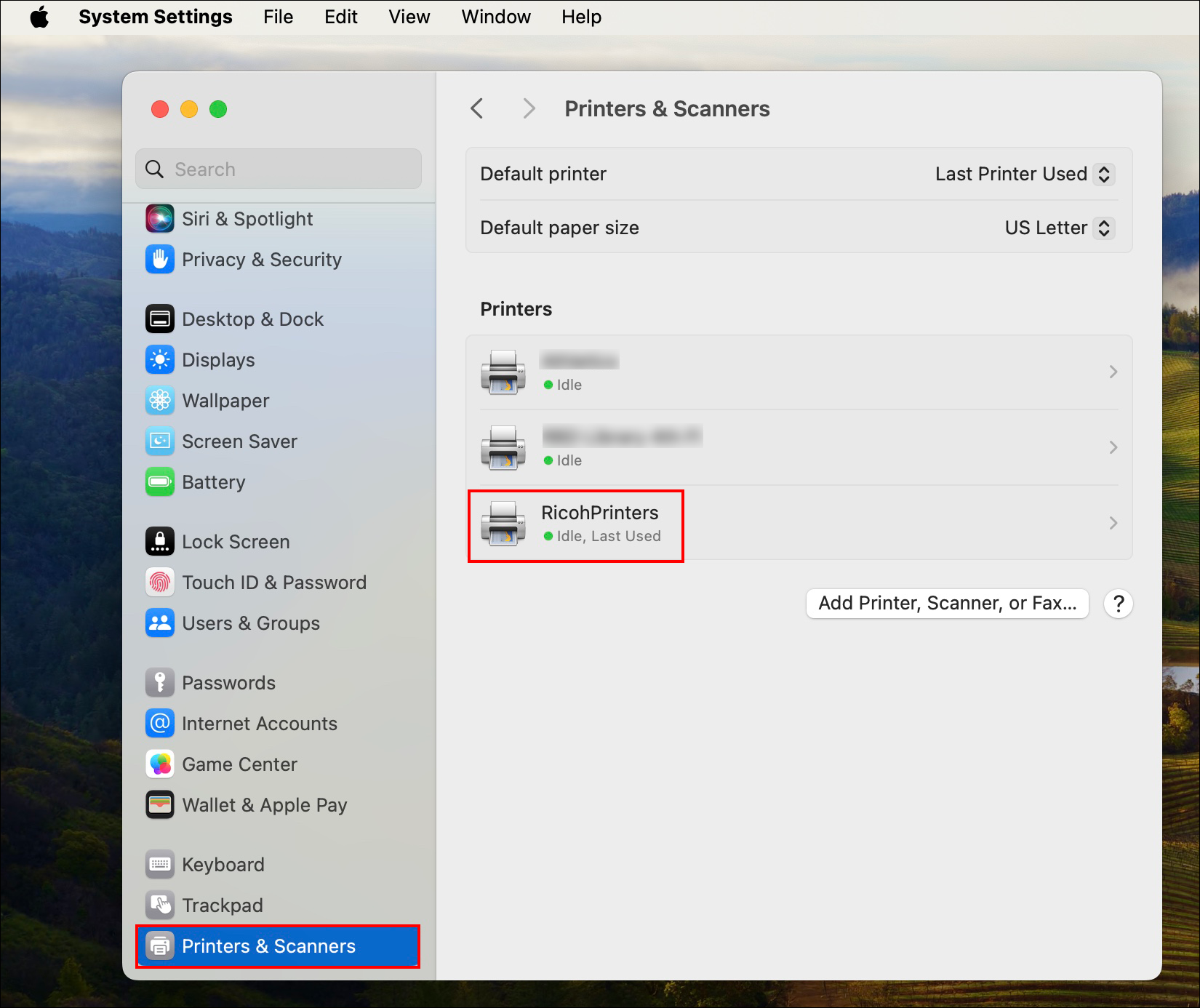Image resolution: width=1200 pixels, height=1008 pixels.
Task: Click first printer's icon in list
Action: (x=503, y=372)
